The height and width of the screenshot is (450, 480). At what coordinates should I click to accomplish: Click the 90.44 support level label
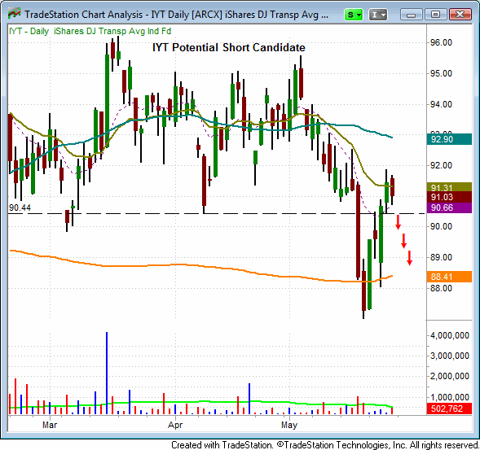[20, 208]
